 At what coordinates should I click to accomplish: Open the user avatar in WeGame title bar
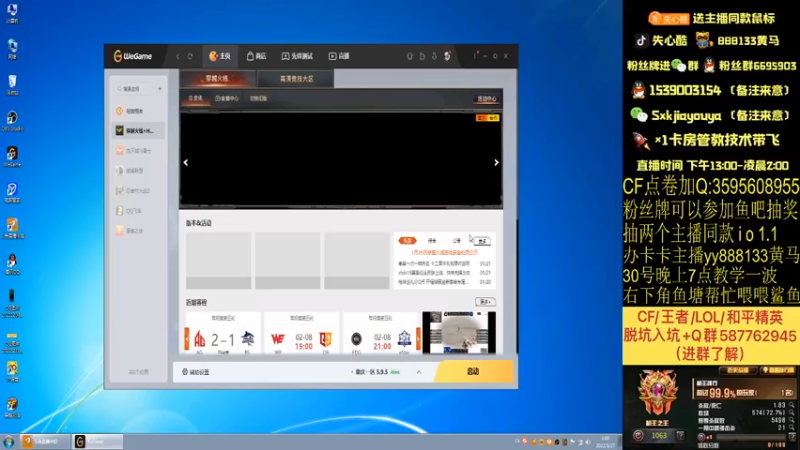[x=447, y=56]
